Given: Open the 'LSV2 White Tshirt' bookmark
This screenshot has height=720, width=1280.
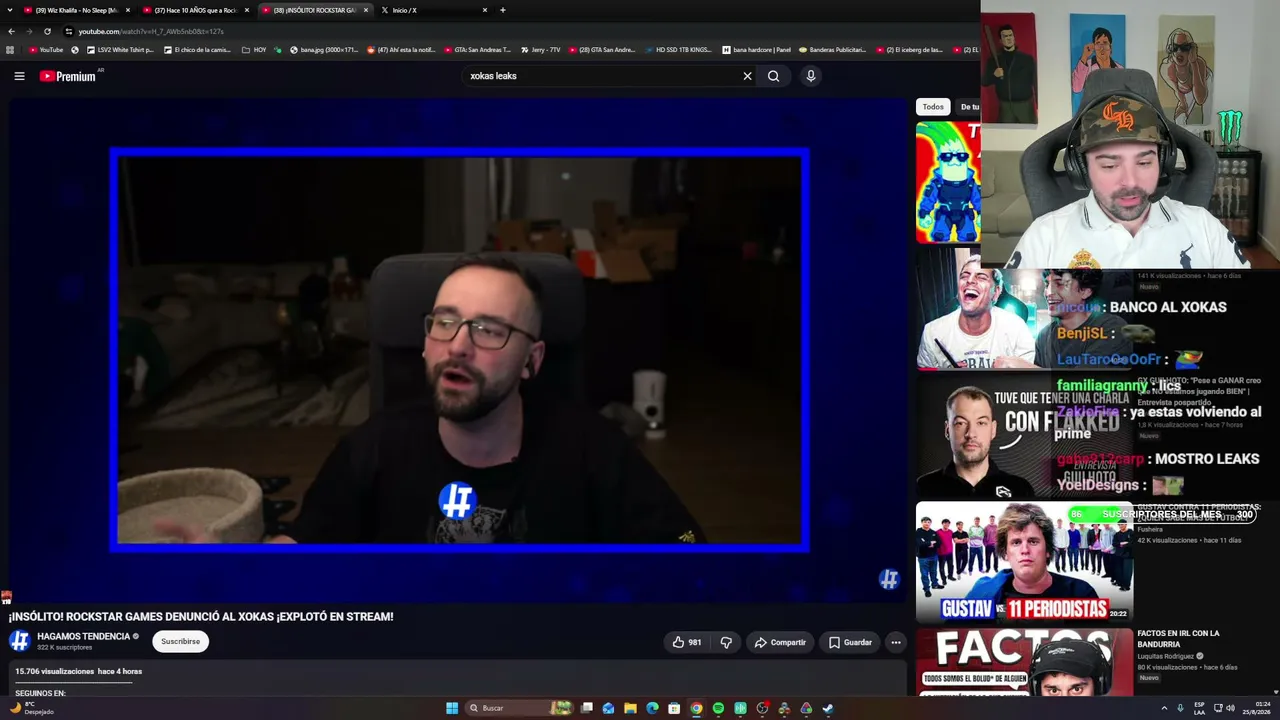Looking at the screenshot, I should 120,49.
